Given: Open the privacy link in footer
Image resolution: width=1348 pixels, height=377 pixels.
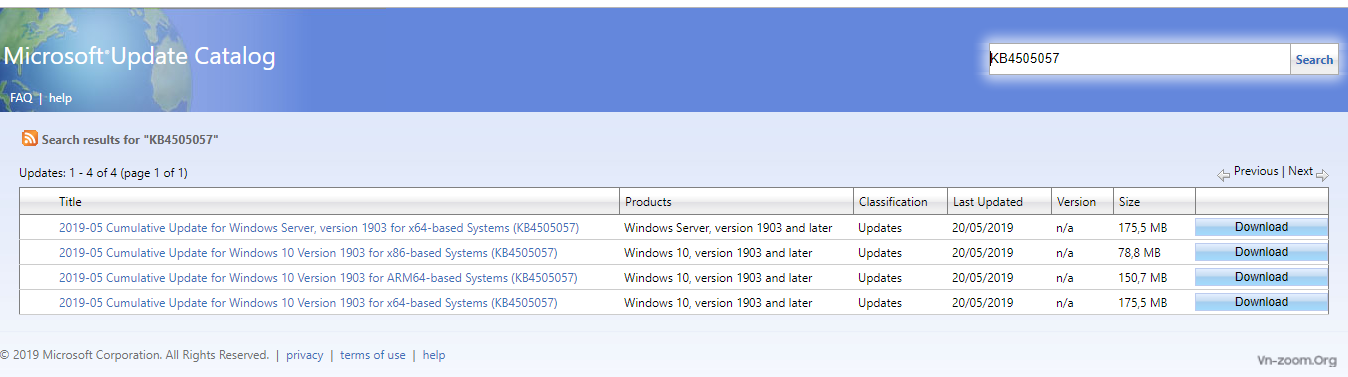Looking at the screenshot, I should pyautogui.click(x=305, y=355).
